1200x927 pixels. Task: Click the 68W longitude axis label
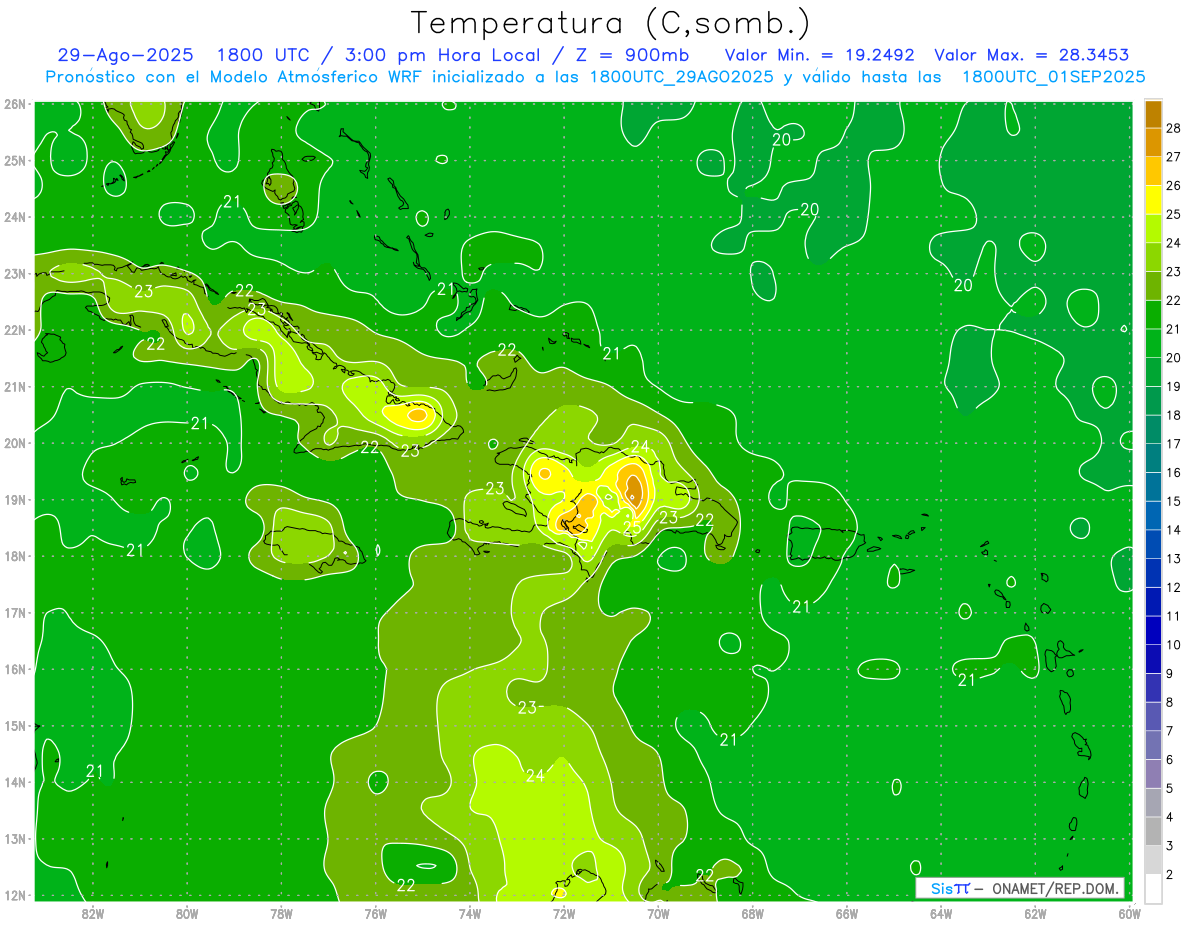(752, 913)
